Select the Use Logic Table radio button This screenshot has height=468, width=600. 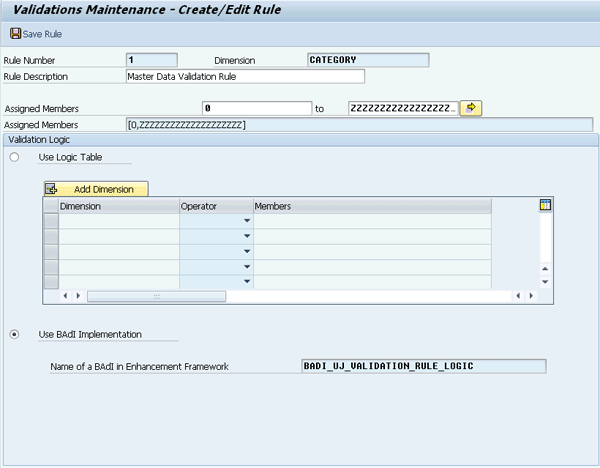click(x=14, y=158)
